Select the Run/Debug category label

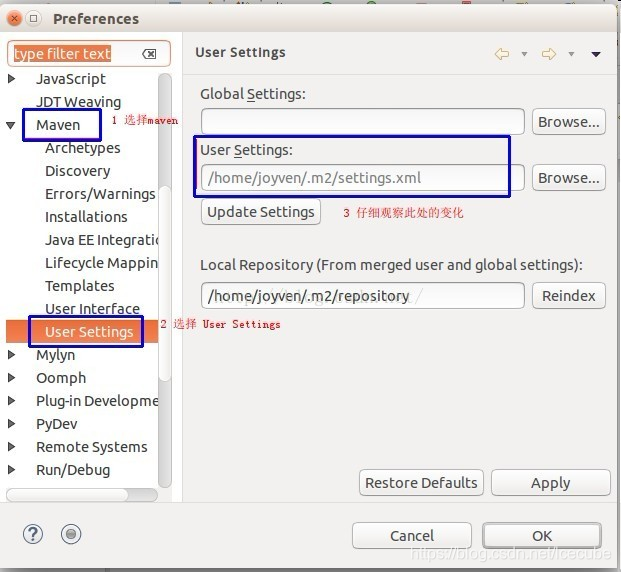[73, 469]
